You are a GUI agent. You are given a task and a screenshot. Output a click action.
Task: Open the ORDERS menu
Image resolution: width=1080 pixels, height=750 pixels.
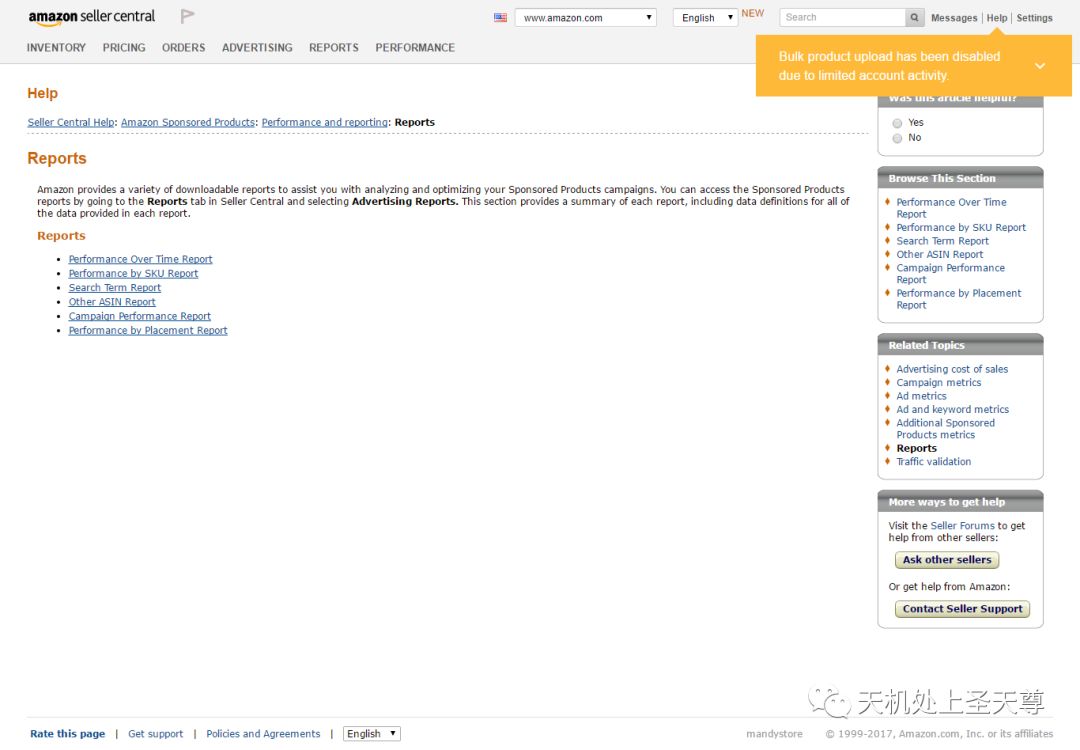[183, 48]
